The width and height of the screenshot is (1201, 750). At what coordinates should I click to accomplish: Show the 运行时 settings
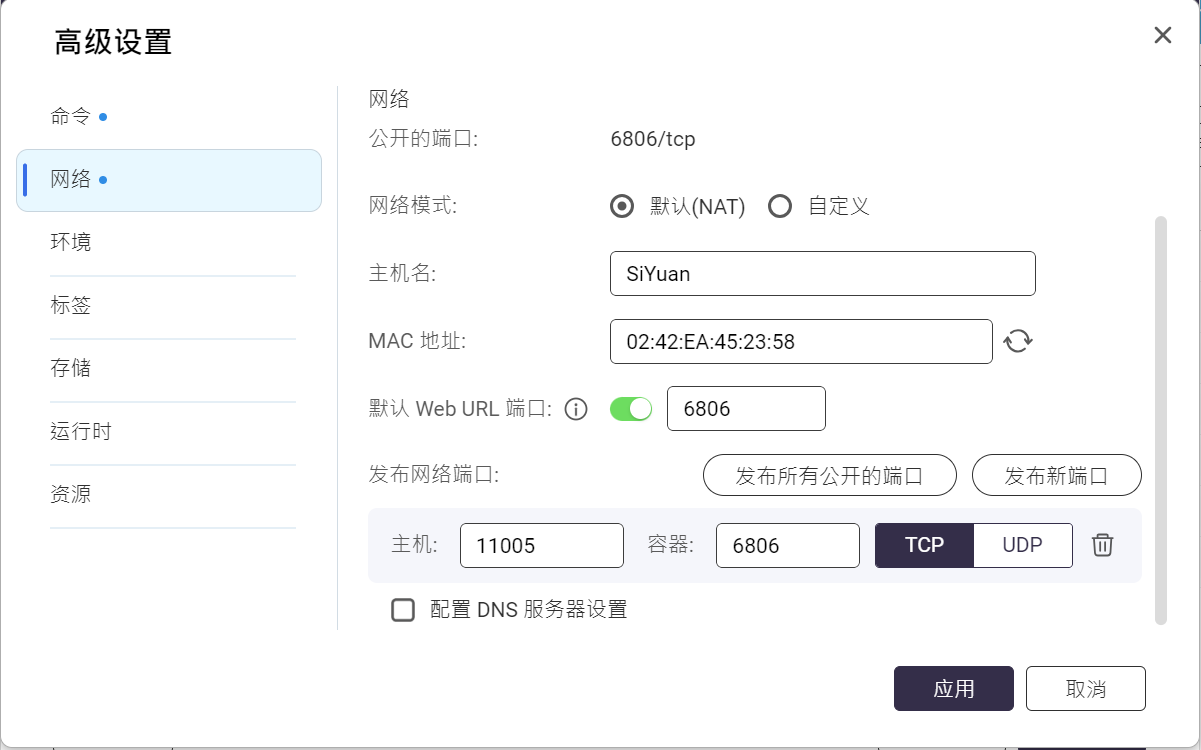click(81, 432)
